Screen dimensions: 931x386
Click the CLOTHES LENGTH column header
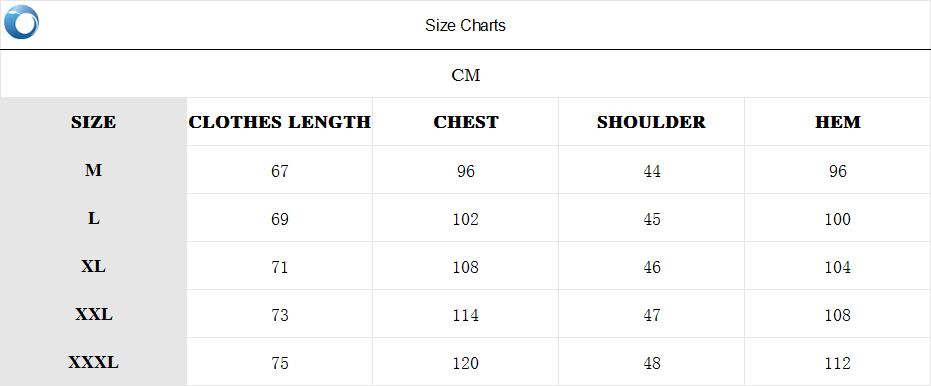tap(280, 122)
